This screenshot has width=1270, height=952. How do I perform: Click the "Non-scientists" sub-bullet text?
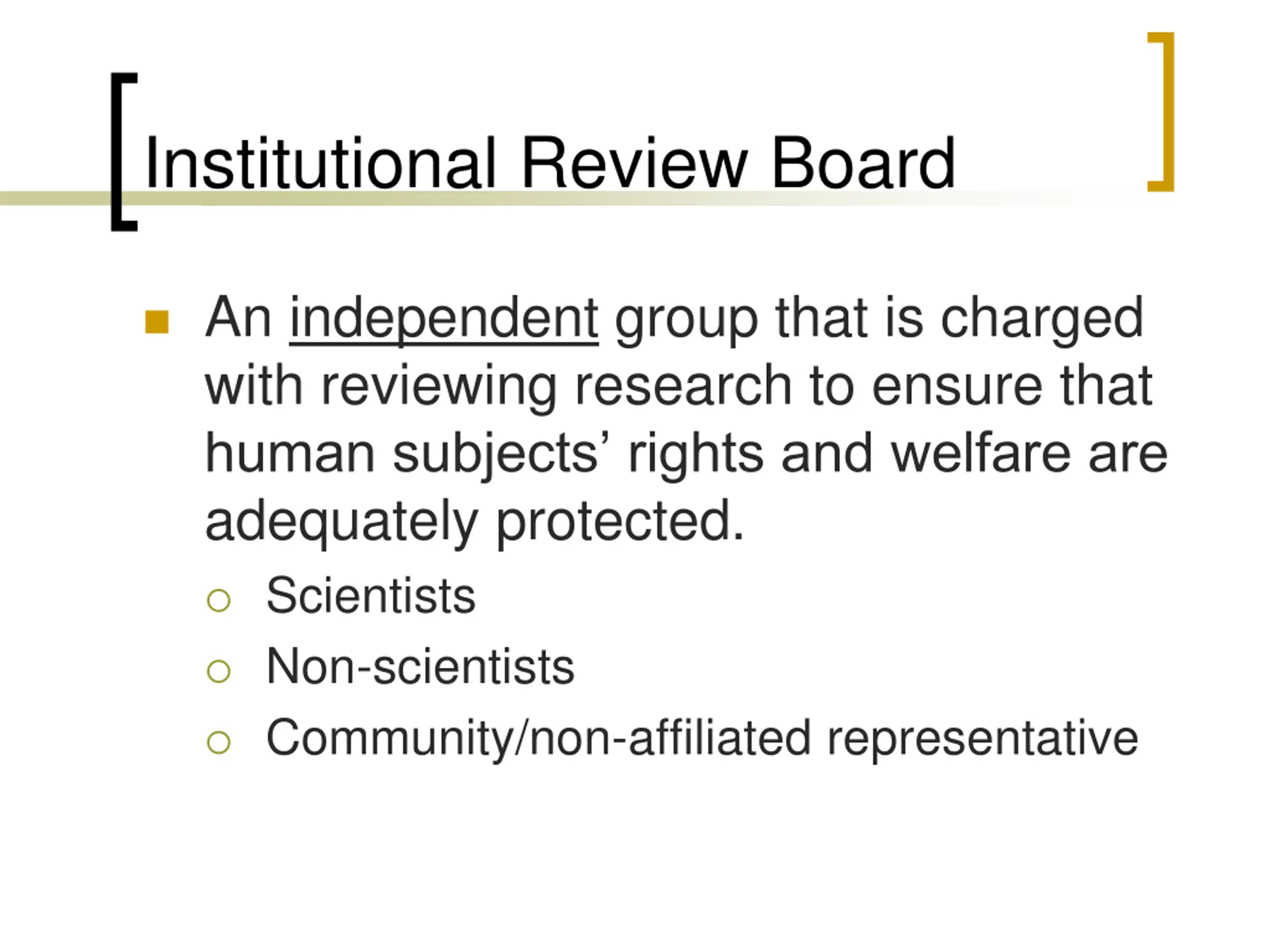tap(420, 667)
